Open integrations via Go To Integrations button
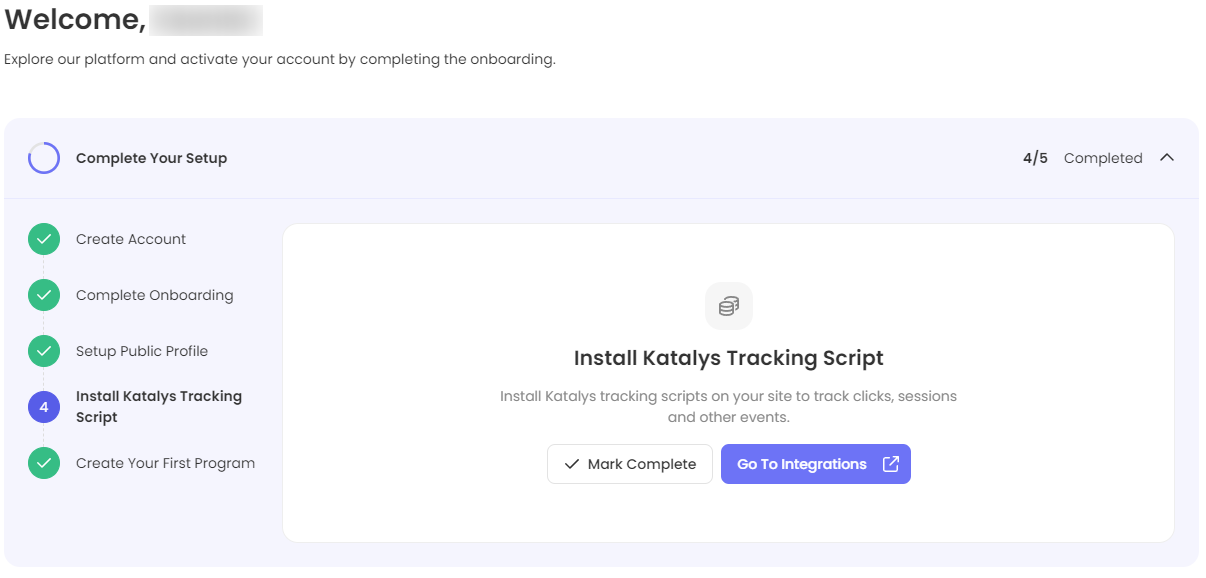The width and height of the screenshot is (1206, 578). click(801, 464)
